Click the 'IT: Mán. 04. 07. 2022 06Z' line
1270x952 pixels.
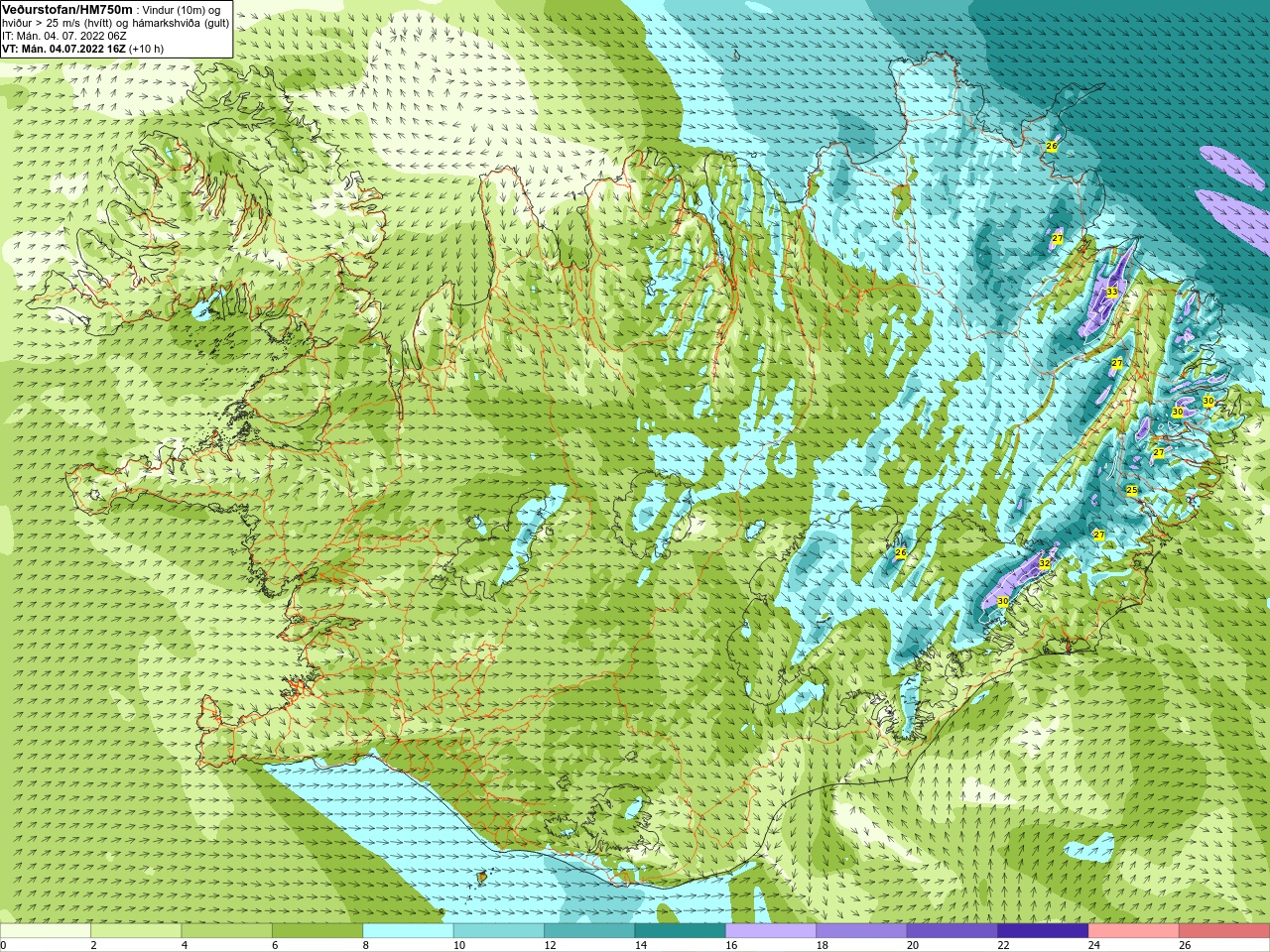[64, 36]
